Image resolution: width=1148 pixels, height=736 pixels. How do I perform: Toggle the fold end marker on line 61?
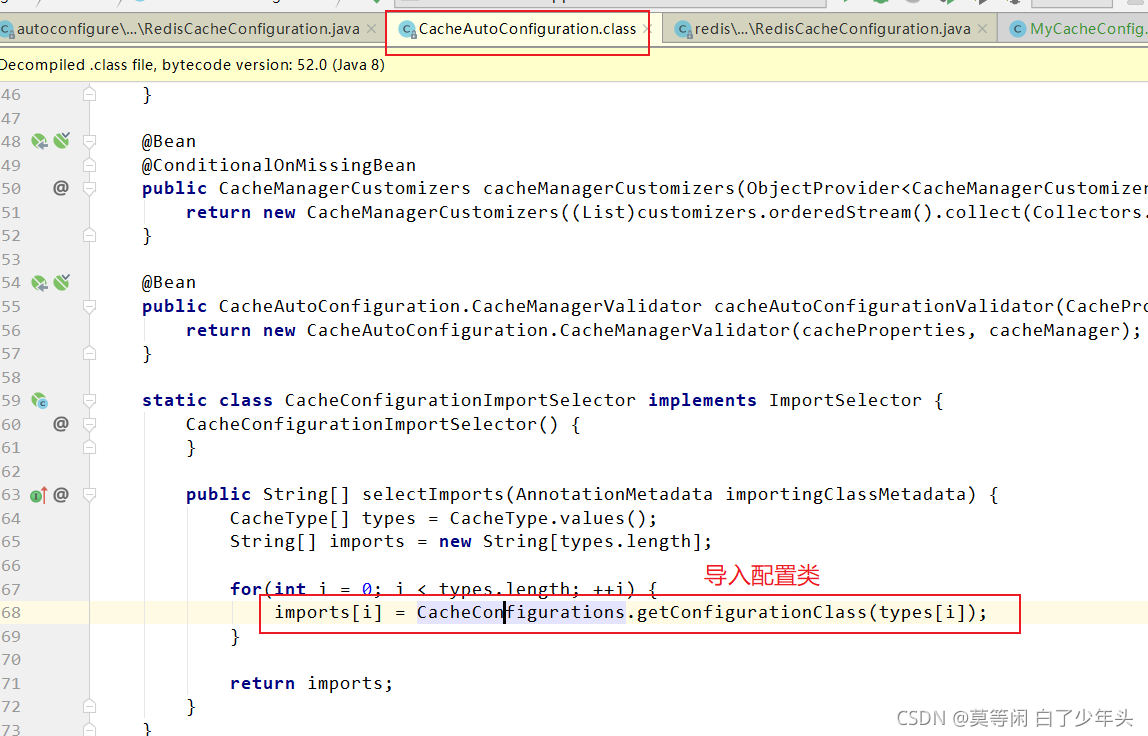coord(89,447)
